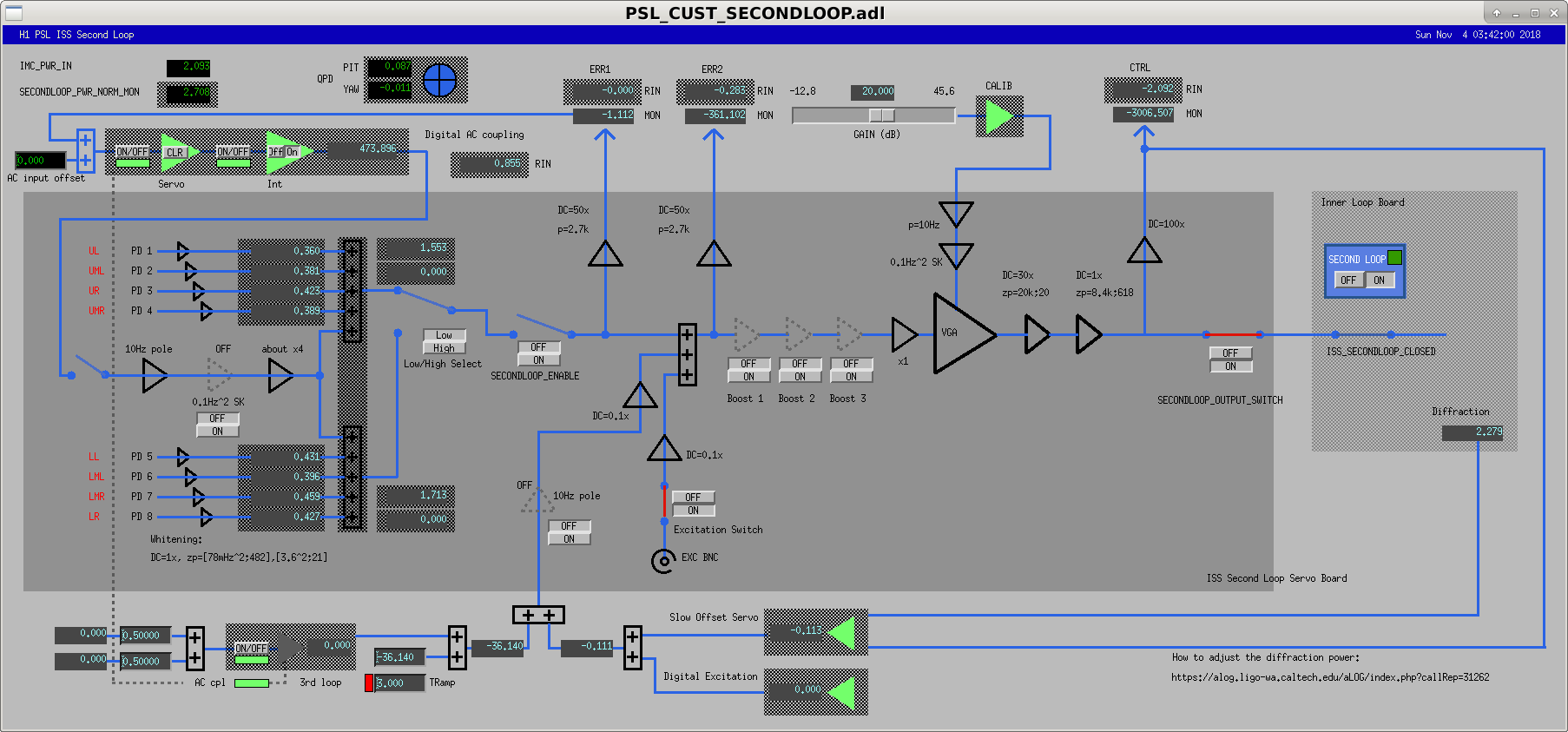
Task: Click the upper 0.50000 gain field
Action: click(x=145, y=636)
